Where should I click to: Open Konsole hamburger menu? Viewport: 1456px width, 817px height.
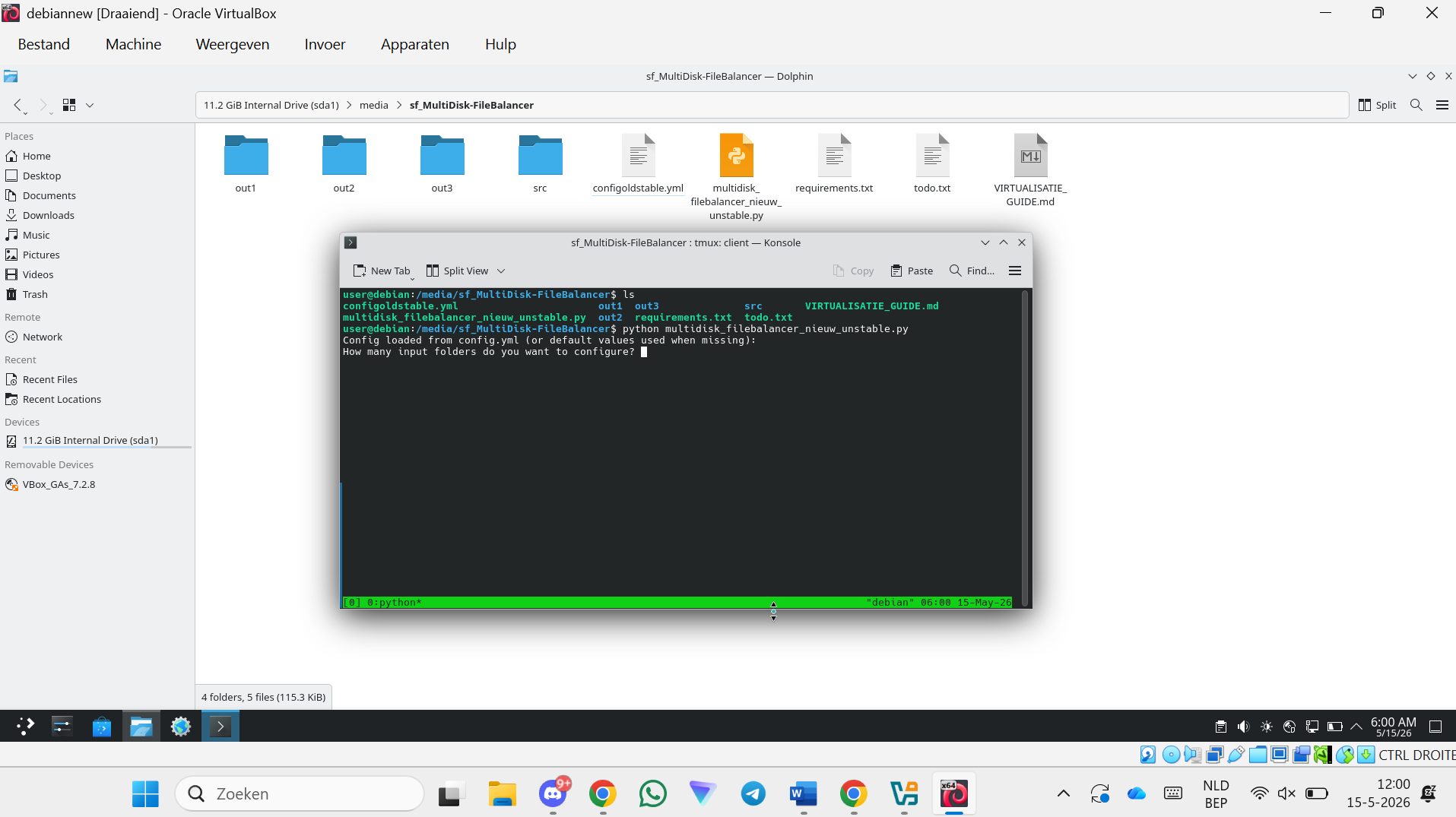click(x=1014, y=271)
